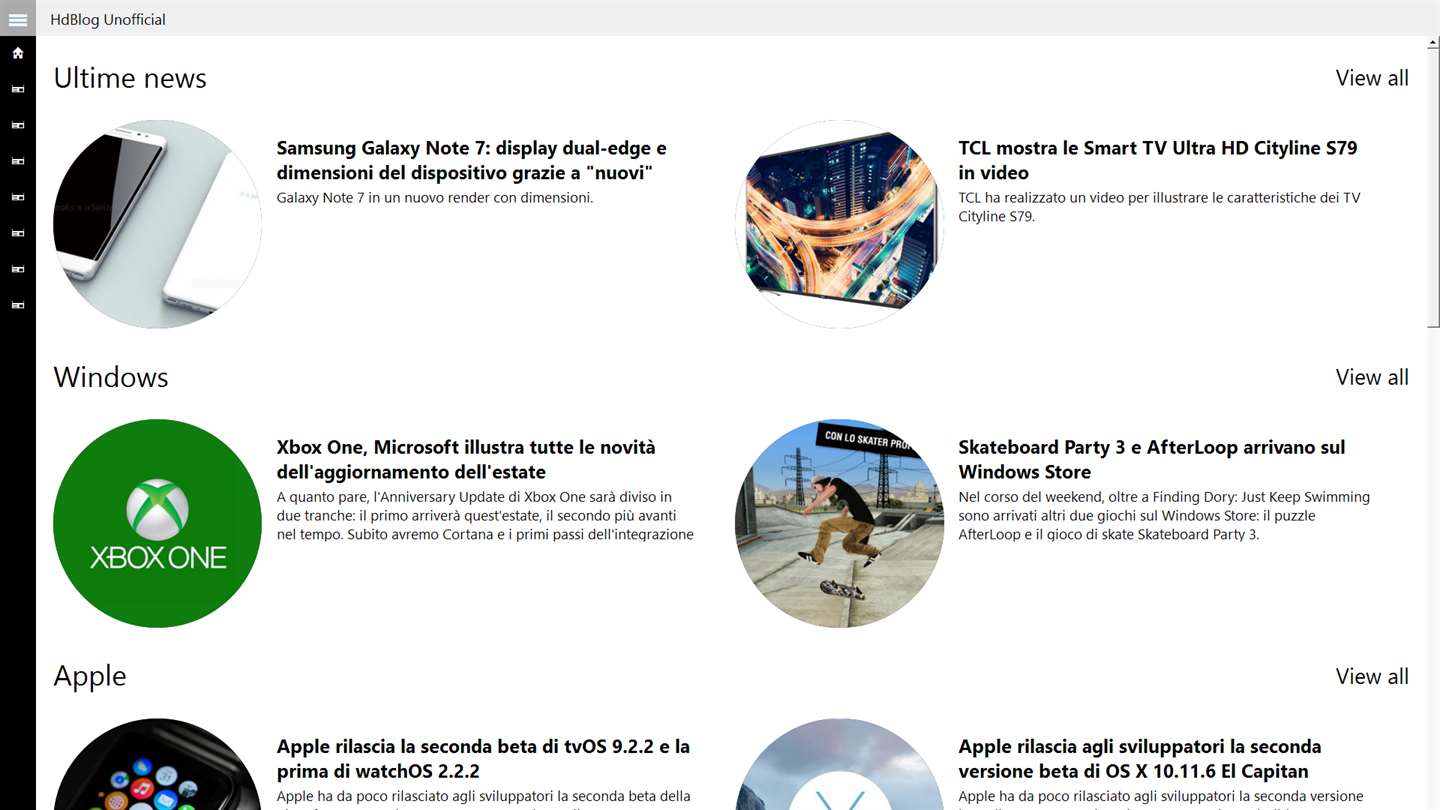Click the HdBlog Unofficial app title
The height and width of the screenshot is (810, 1440).
[x=108, y=19]
